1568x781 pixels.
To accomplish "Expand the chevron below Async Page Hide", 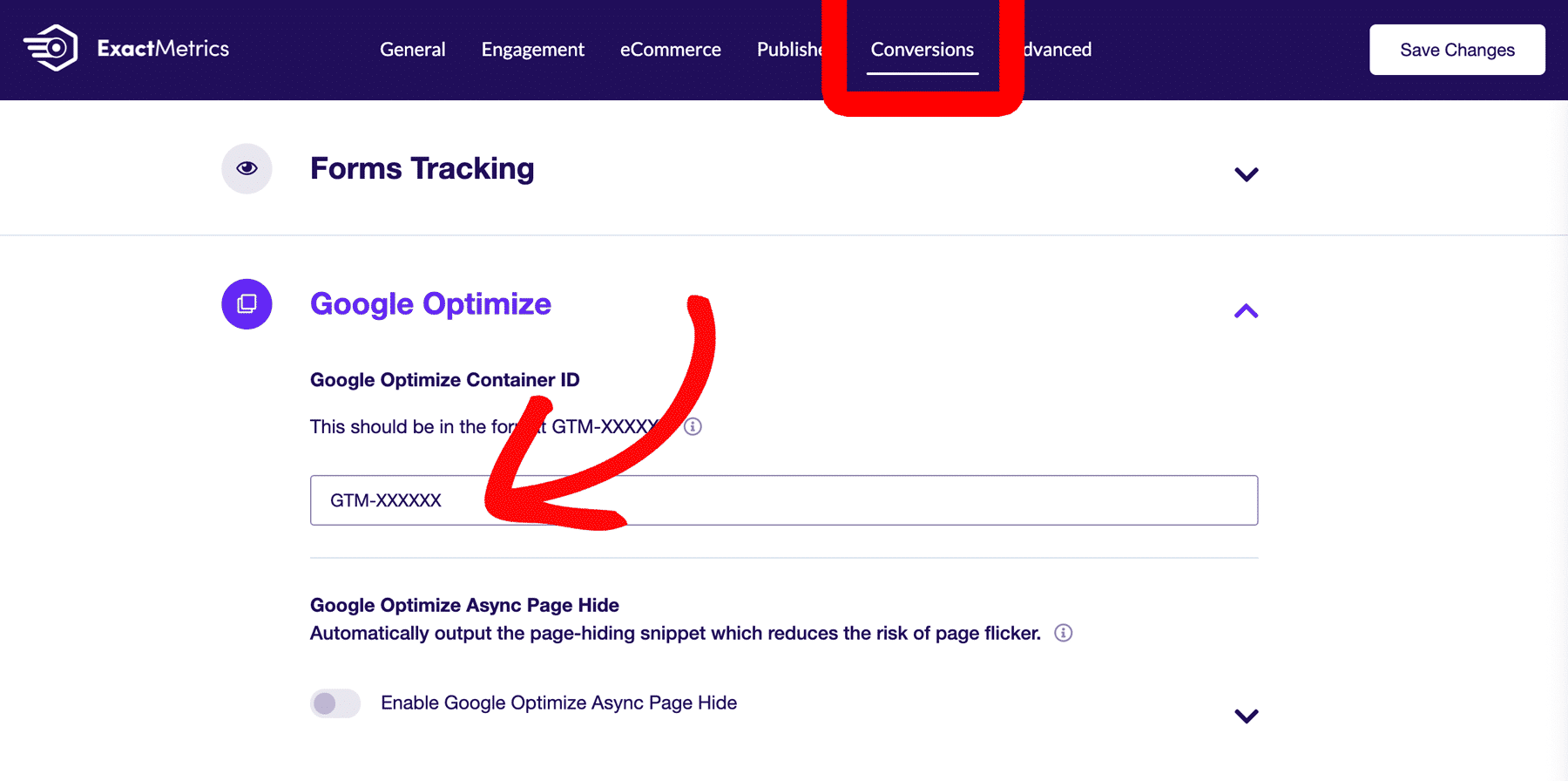I will click(x=1247, y=716).
